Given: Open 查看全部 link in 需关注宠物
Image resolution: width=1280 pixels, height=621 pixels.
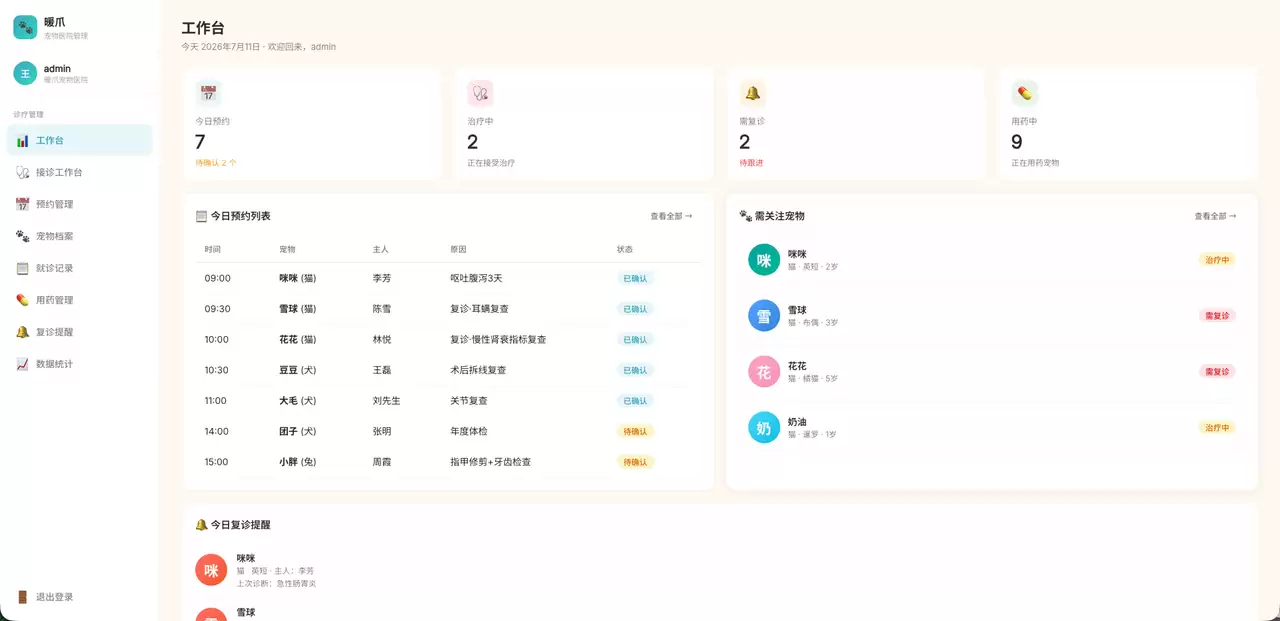Looking at the screenshot, I should coord(1215,216).
